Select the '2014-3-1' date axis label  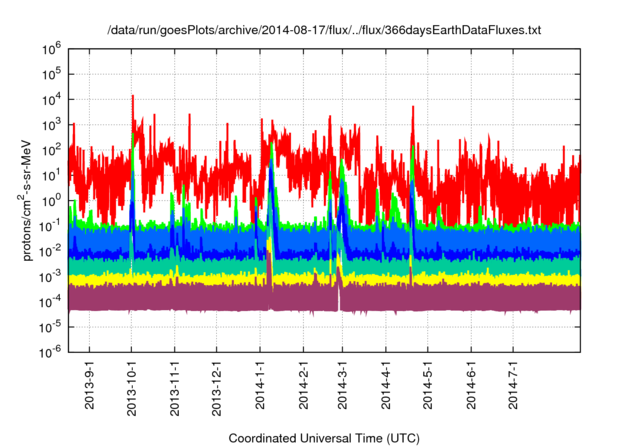342,386
